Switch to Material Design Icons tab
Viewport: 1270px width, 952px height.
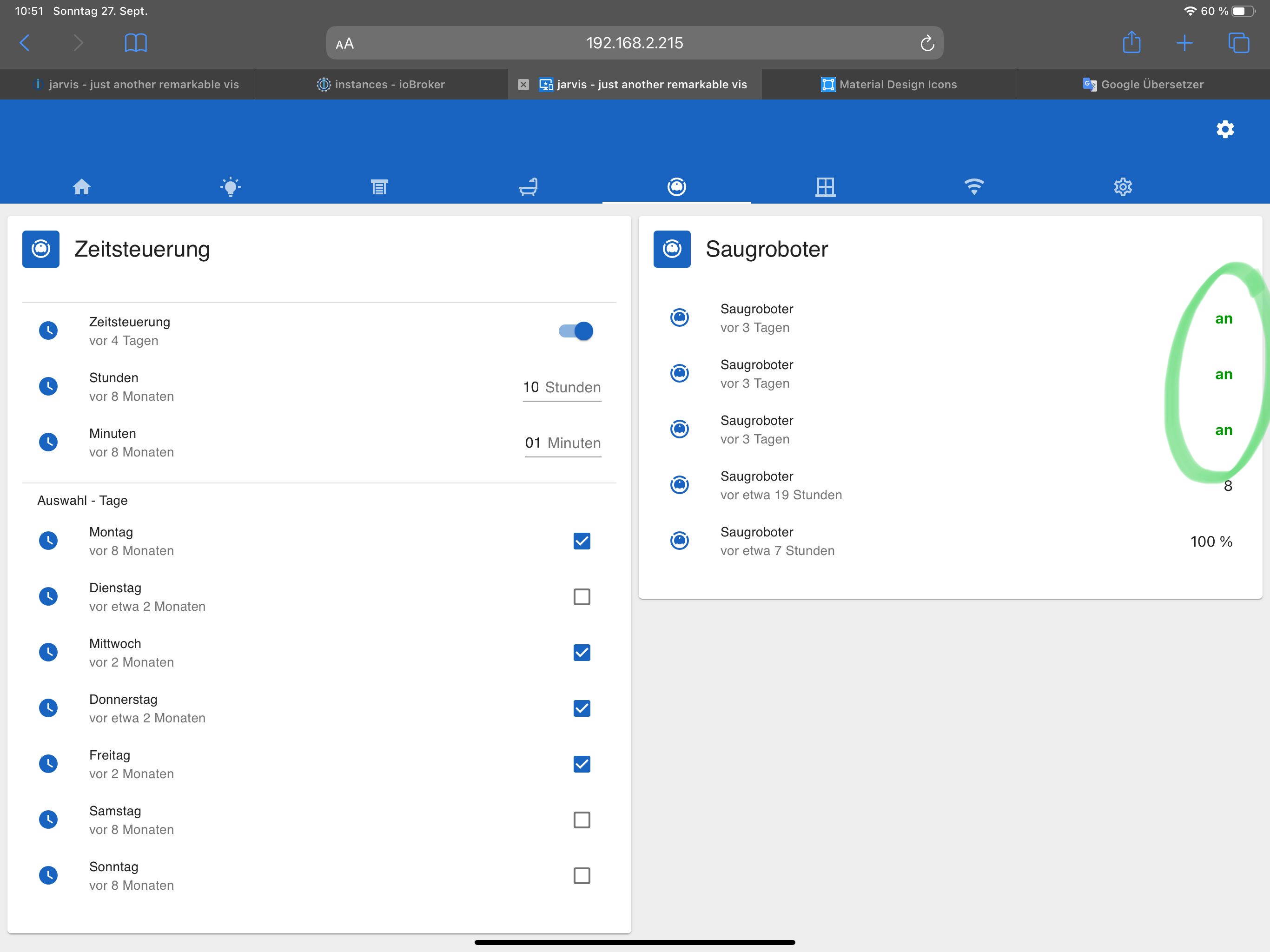pyautogui.click(x=889, y=85)
